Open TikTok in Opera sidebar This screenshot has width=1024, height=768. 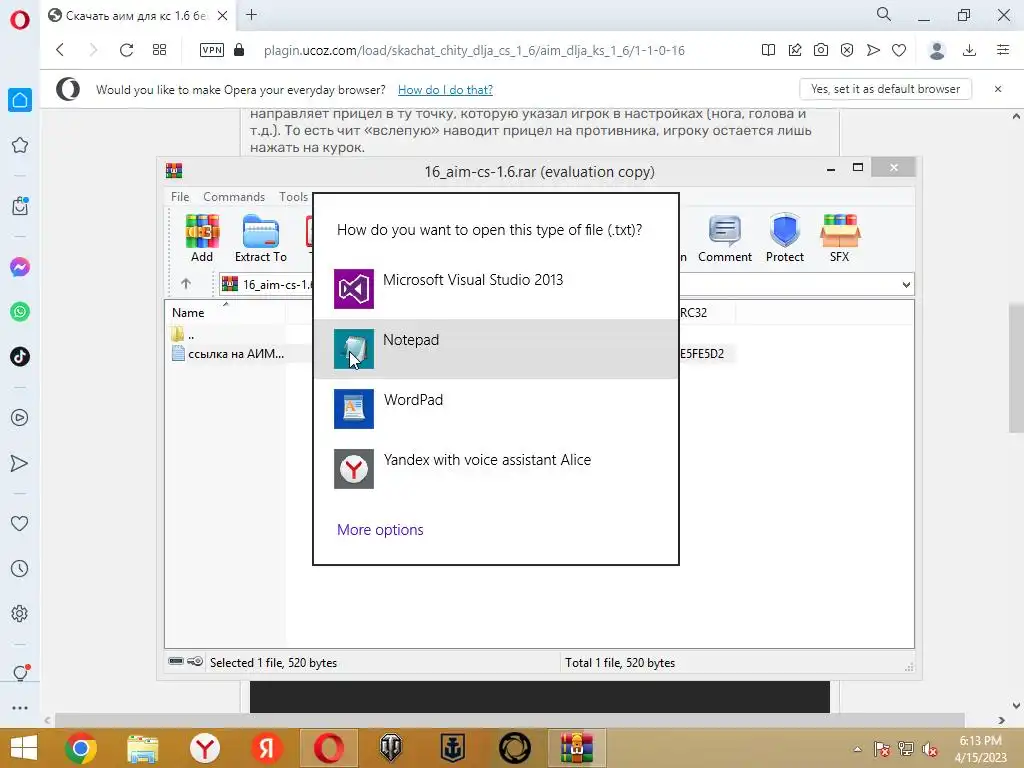point(20,357)
